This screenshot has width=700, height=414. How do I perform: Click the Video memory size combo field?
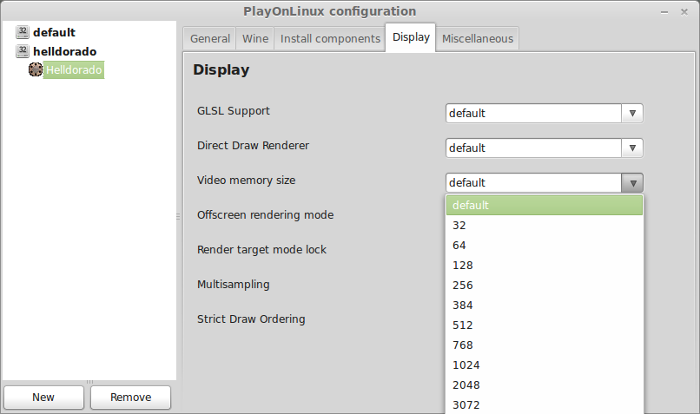click(x=533, y=183)
